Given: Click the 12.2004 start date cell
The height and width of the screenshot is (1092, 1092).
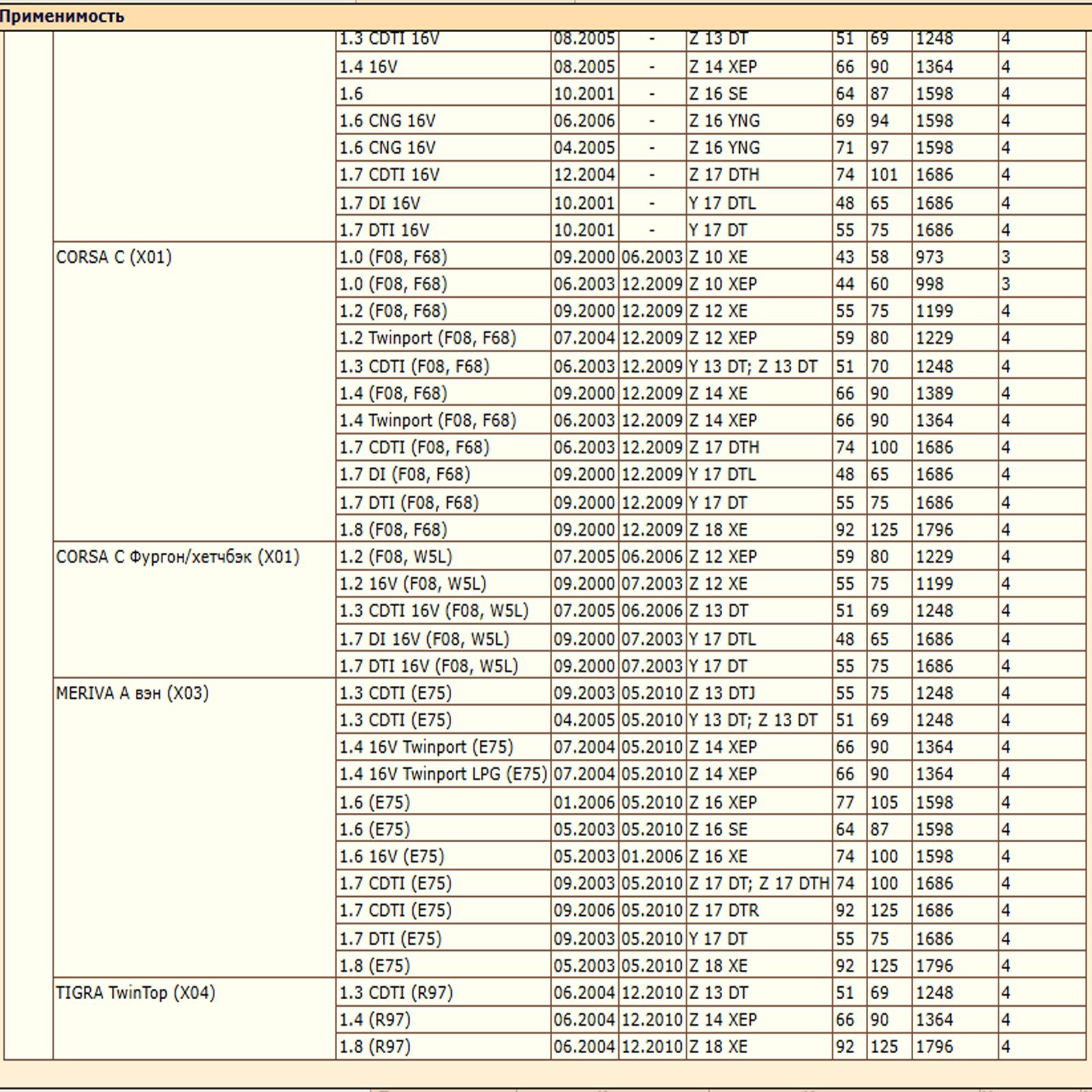Looking at the screenshot, I should [584, 175].
